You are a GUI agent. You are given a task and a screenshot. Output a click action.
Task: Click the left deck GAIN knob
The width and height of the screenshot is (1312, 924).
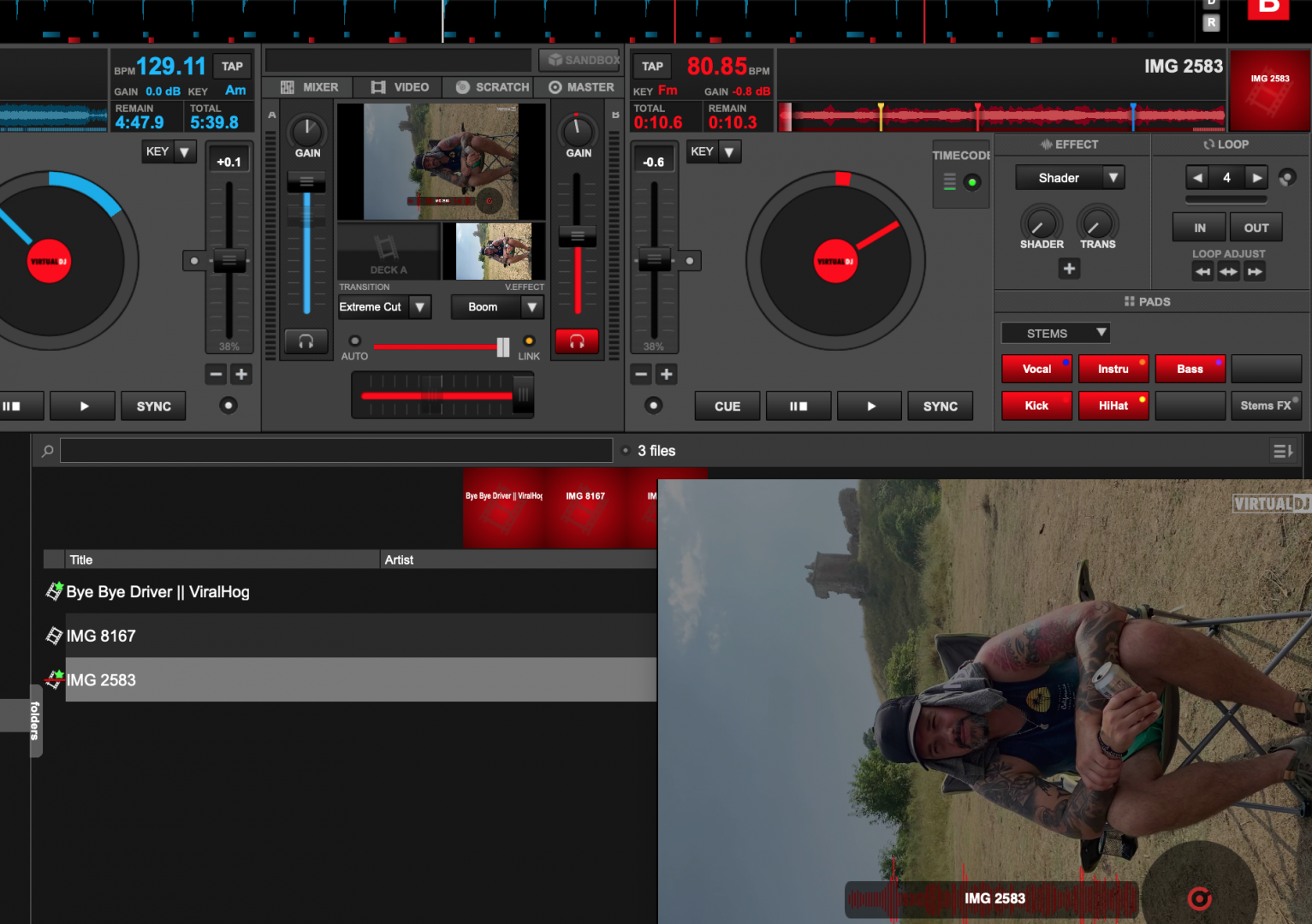pos(306,131)
